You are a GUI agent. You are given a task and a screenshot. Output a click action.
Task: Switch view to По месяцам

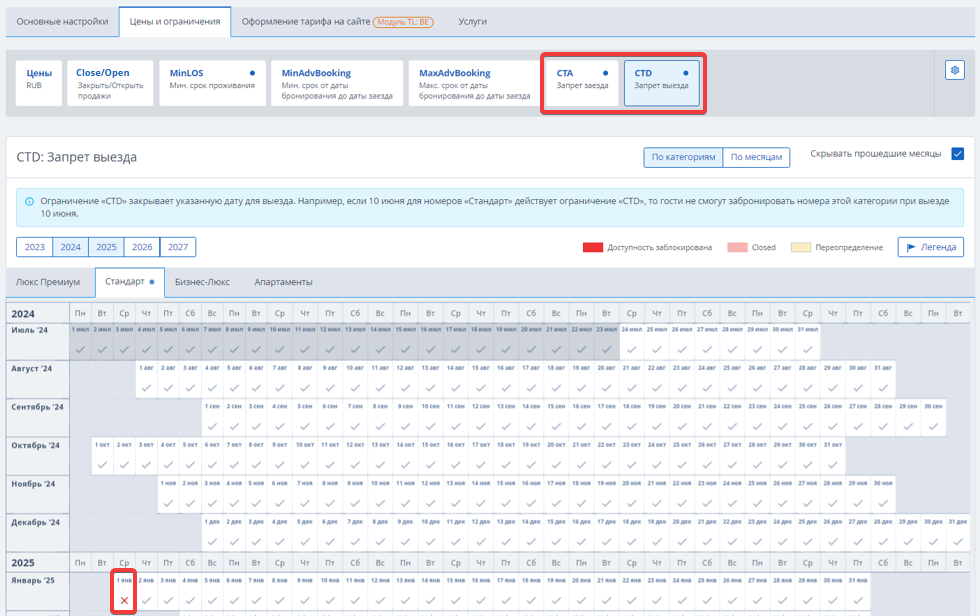click(756, 157)
